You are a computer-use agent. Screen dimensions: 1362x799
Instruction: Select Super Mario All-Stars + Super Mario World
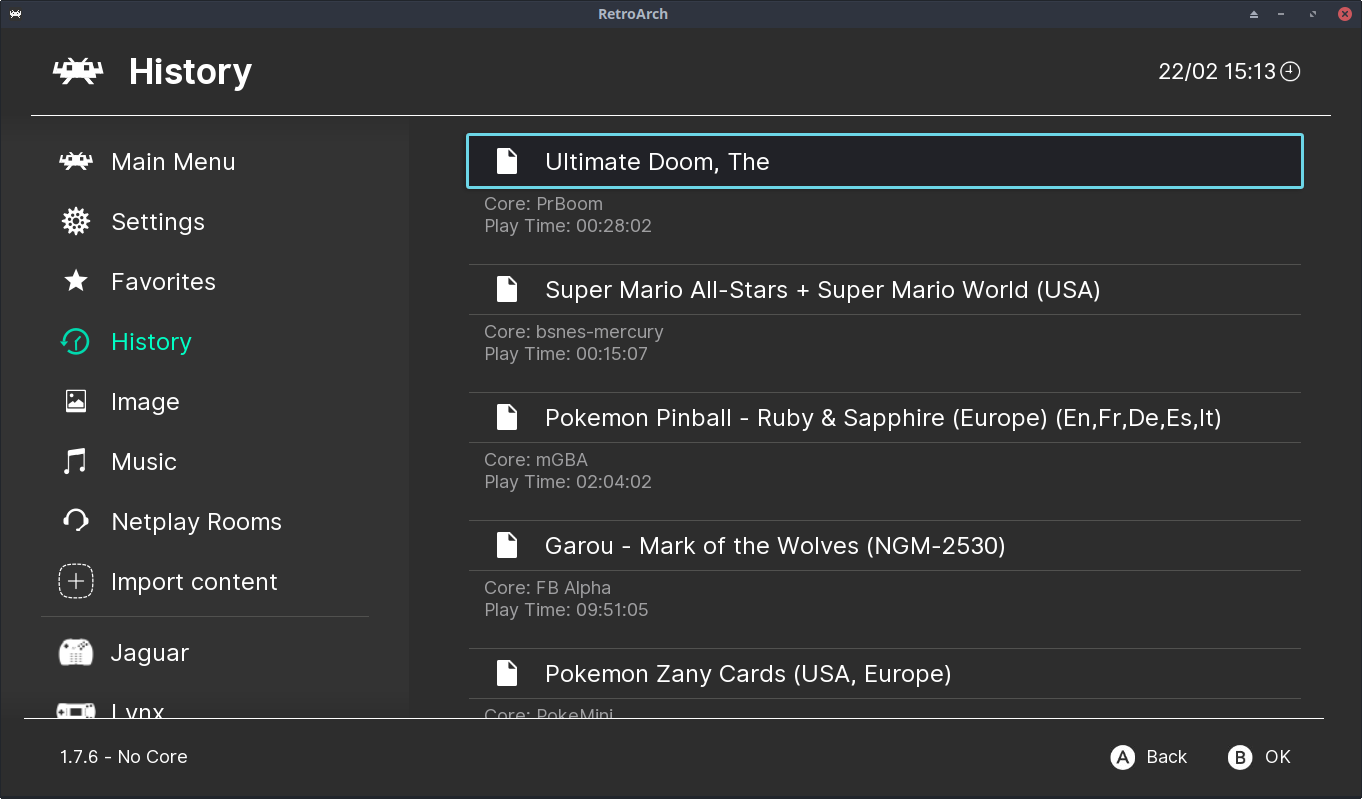(885, 289)
